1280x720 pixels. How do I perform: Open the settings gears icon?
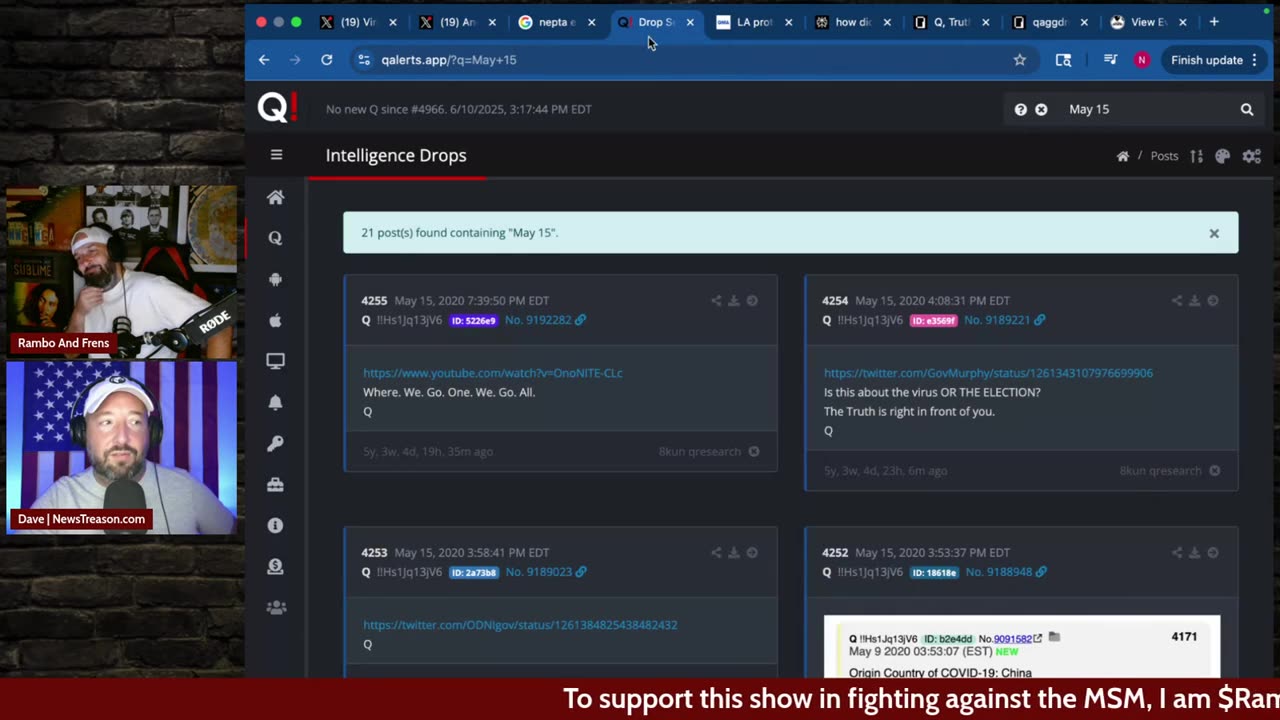[x=1252, y=156]
